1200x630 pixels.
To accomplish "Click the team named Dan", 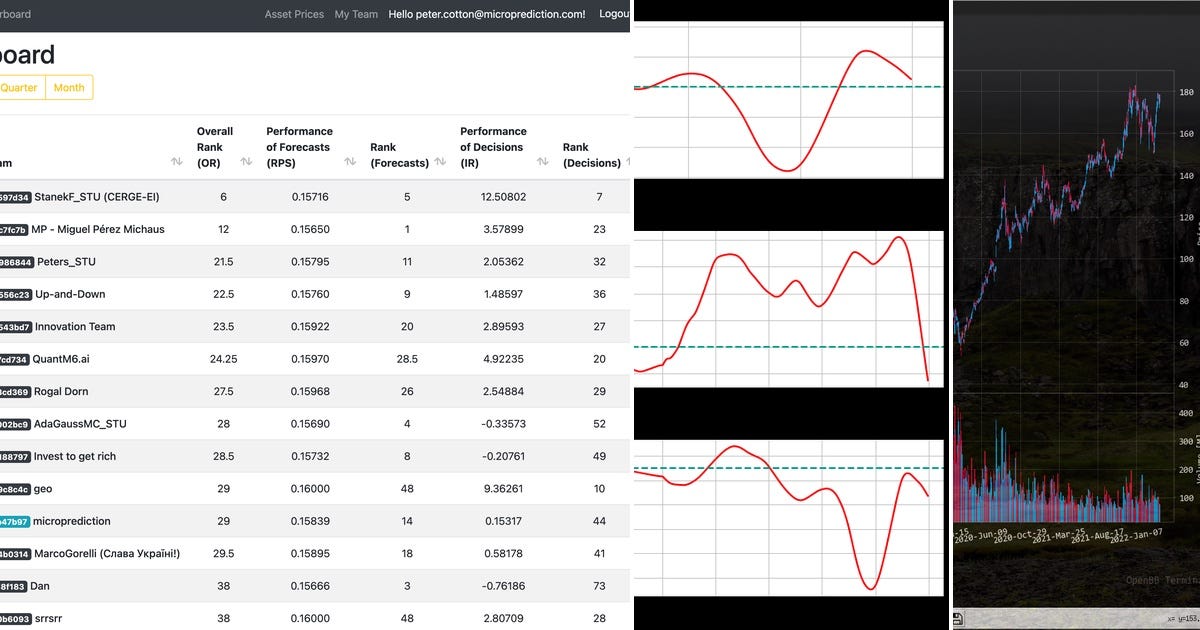I will (x=40, y=586).
